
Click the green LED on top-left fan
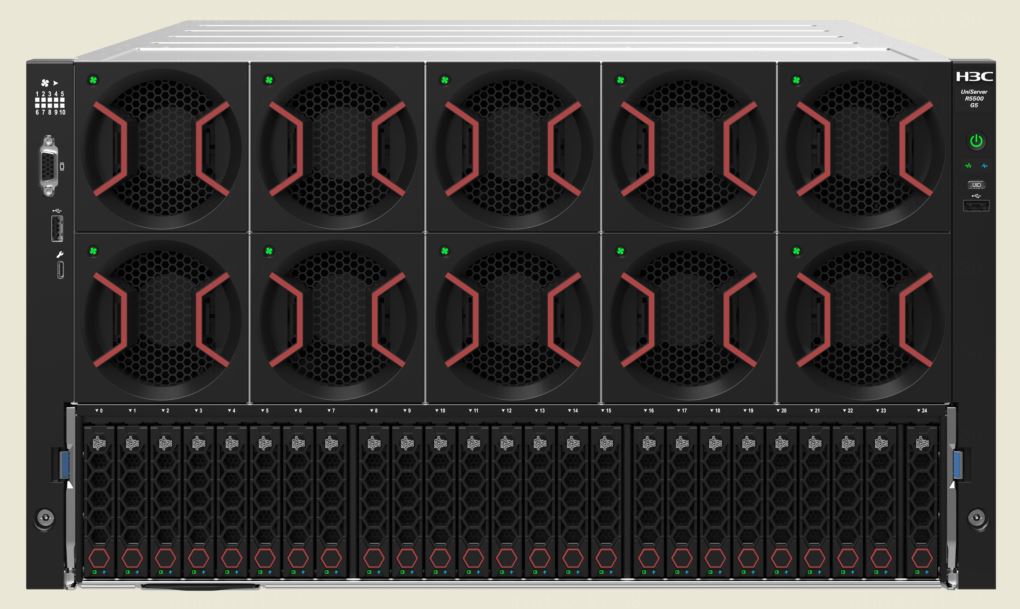(x=93, y=80)
